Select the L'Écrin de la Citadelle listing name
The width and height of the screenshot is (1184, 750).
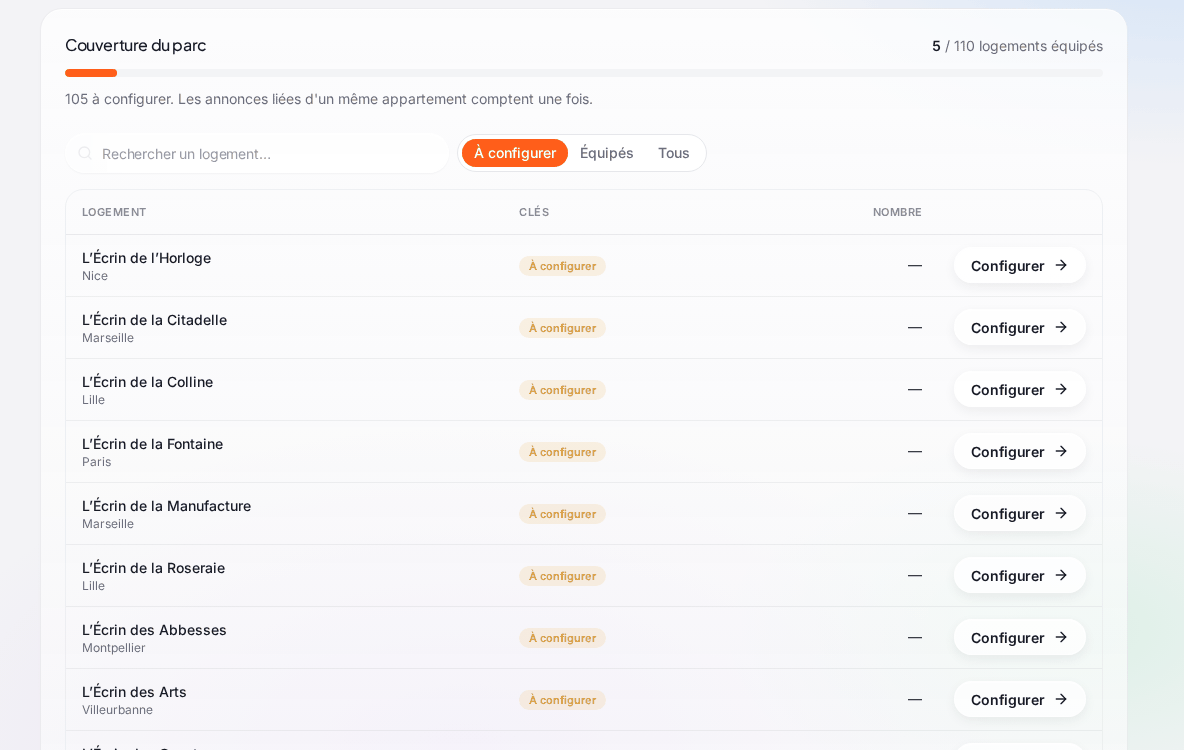click(x=154, y=319)
